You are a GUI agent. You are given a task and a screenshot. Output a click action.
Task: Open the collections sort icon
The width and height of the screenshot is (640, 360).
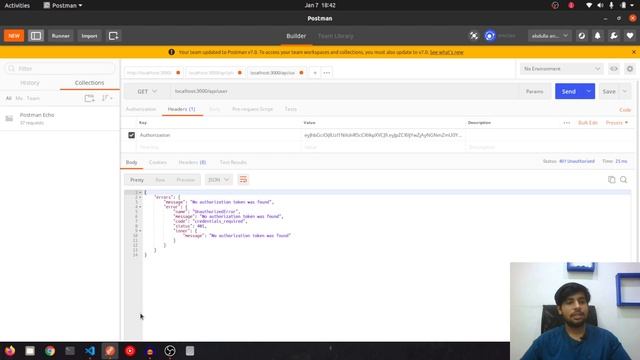(107, 98)
